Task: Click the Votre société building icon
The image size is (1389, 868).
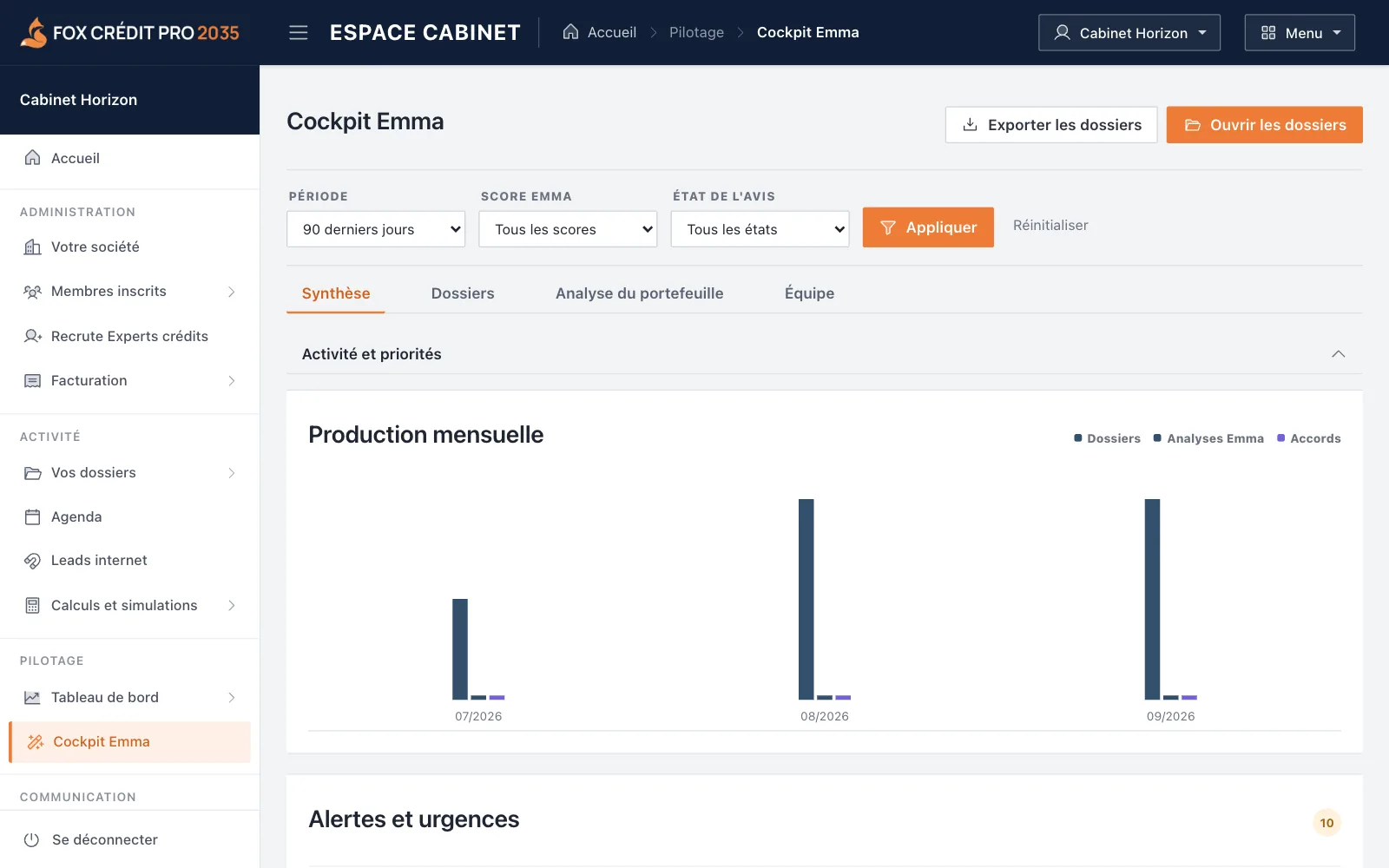Action: (x=32, y=247)
